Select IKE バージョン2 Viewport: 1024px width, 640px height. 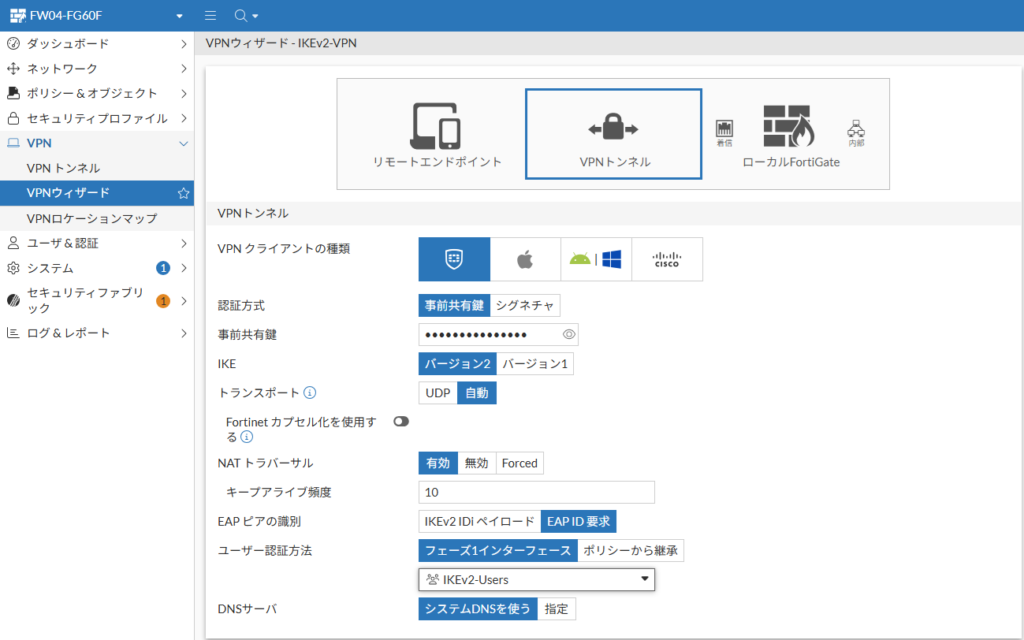point(457,364)
